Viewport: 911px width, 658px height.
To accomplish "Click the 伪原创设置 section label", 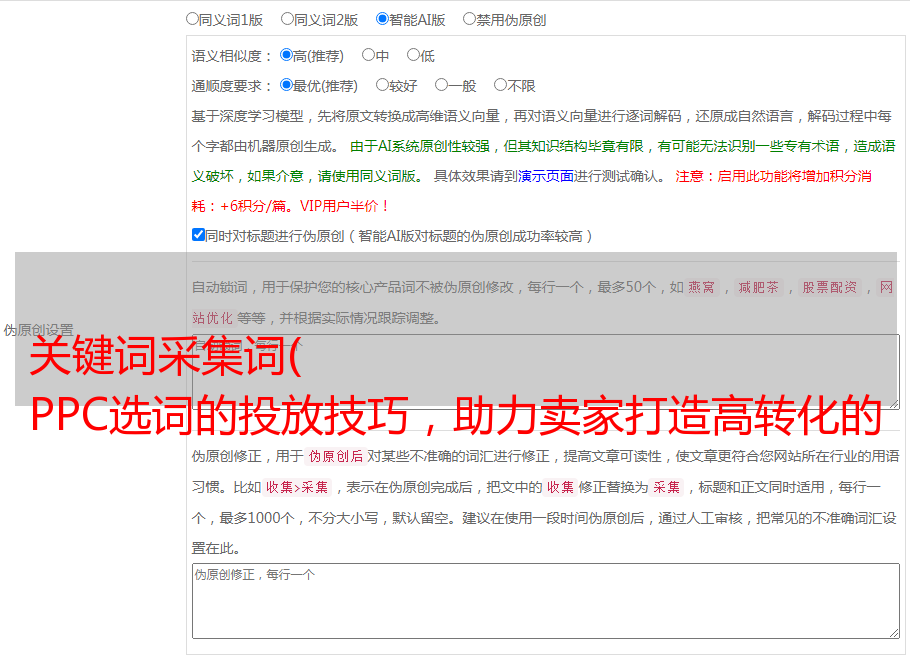I will [38, 330].
